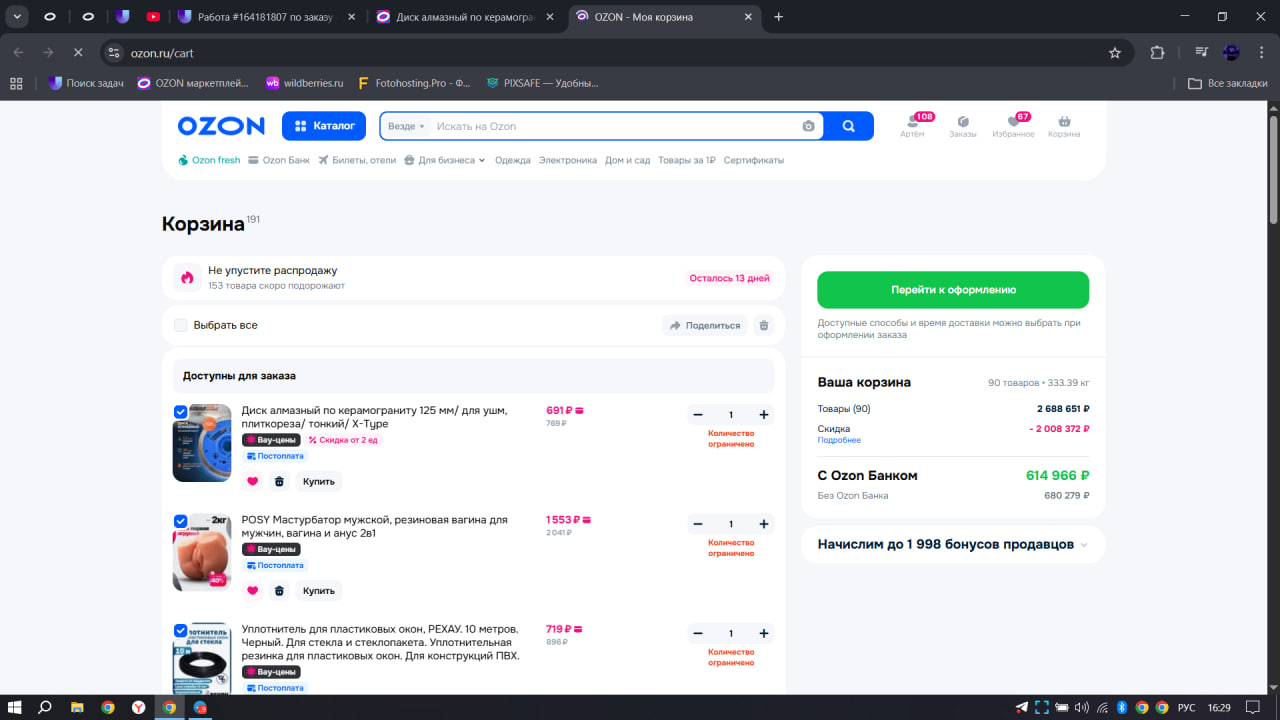Image resolution: width=1280 pixels, height=720 pixels.
Task: Open Windows taskbar search
Action: [x=45, y=707]
